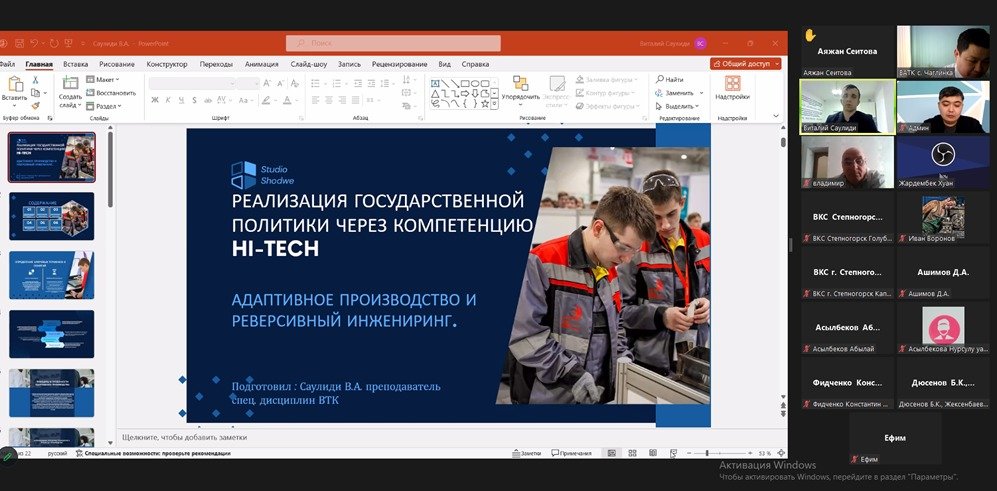This screenshot has height=491, width=997.
Task: Toggle the Примечания (Comments) pane button
Action: (570, 453)
